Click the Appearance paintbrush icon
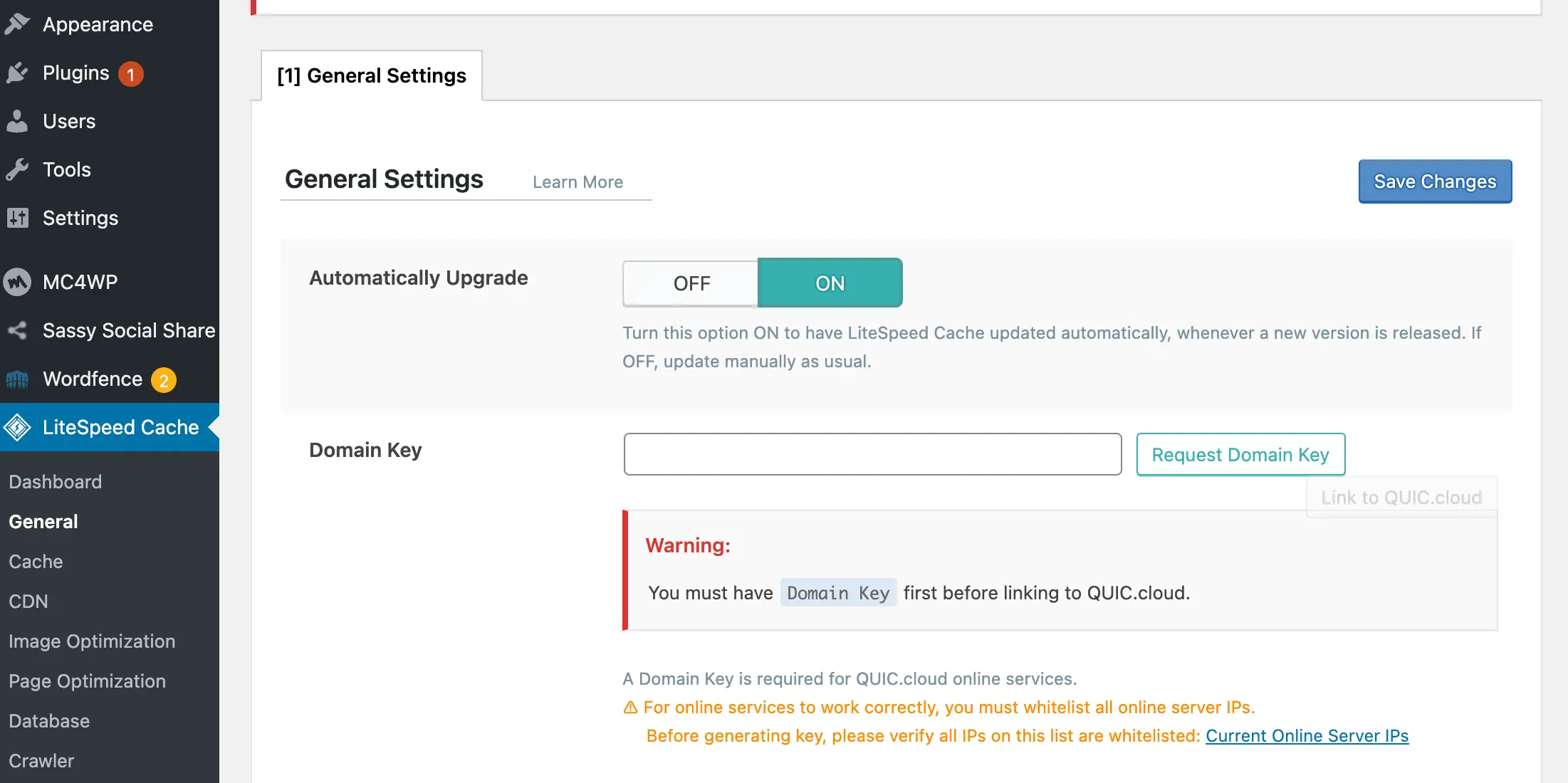Image resolution: width=1568 pixels, height=783 pixels. point(17,24)
